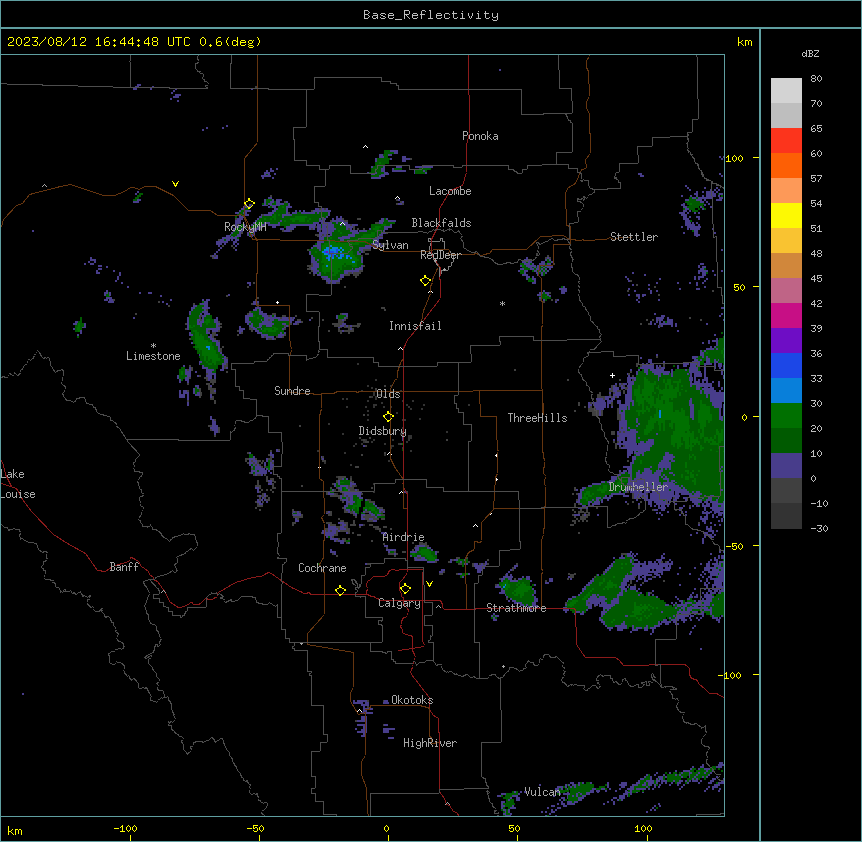Click the Innisfail city label
The image size is (862, 842).
[x=415, y=326]
